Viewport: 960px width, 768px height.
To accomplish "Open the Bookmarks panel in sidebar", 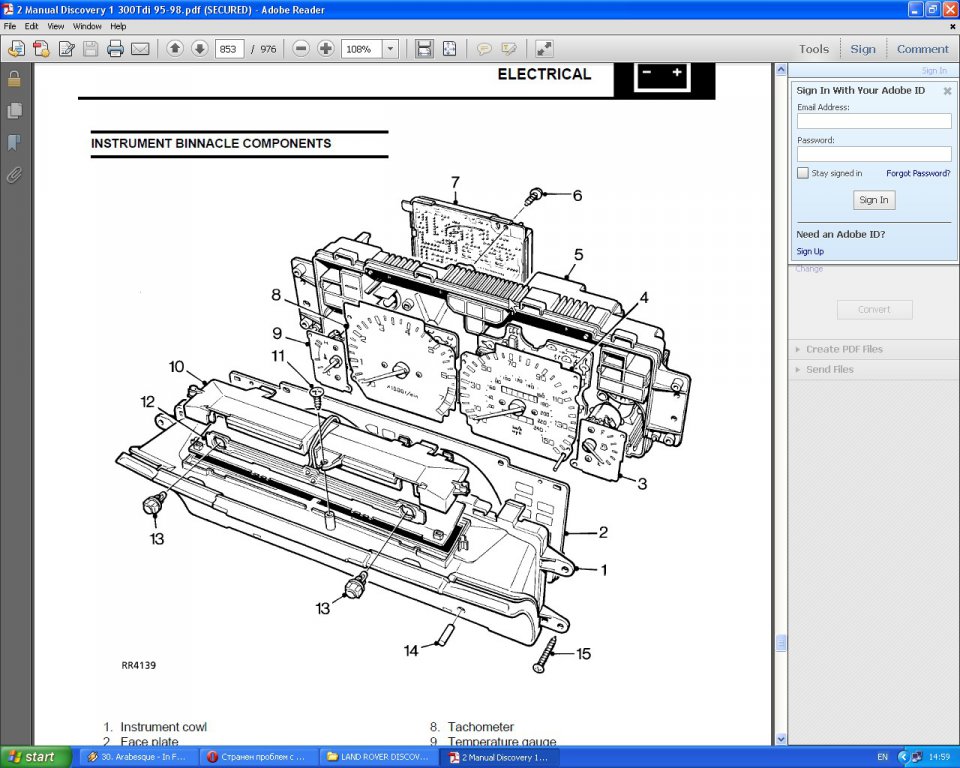I will coord(14,143).
